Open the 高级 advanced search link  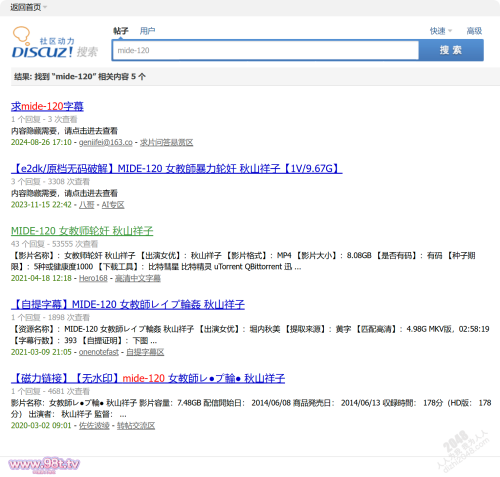click(474, 31)
